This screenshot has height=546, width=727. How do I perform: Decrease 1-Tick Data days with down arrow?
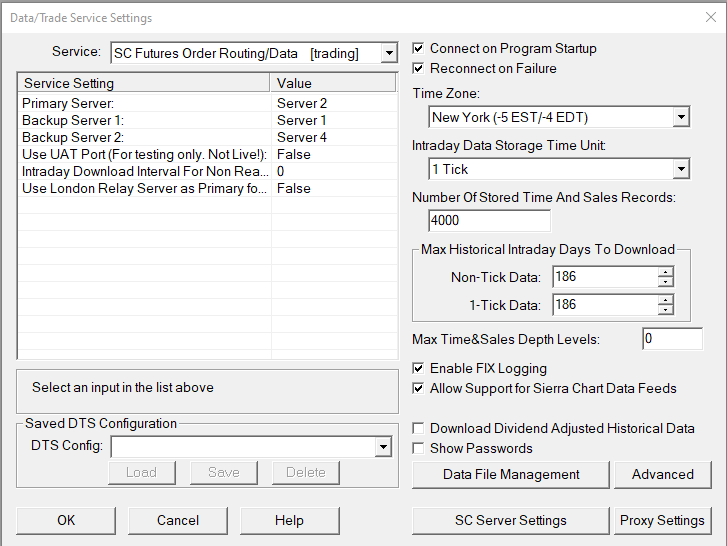[665, 310]
